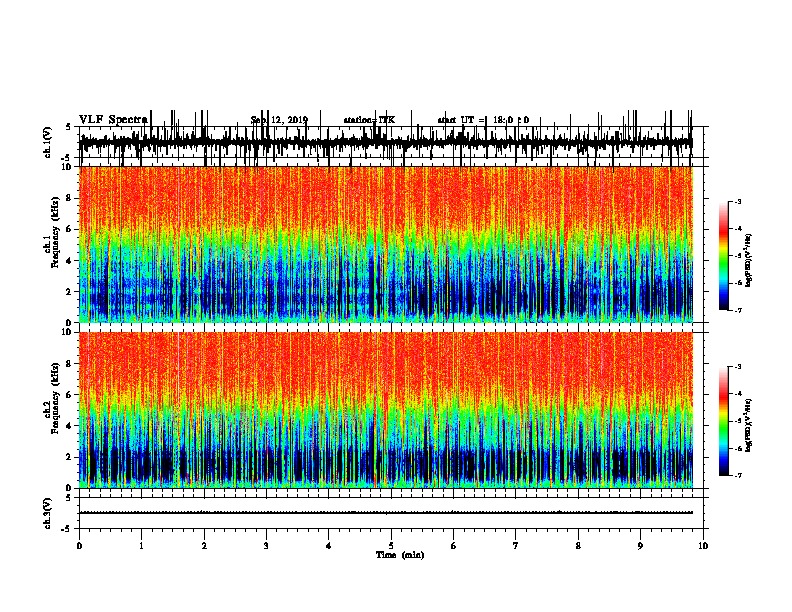Image resolution: width=792 pixels, height=612 pixels.
Task: Click the 6 kHz tick label of ch.2 spectrogram
Action: pyautogui.click(x=69, y=395)
